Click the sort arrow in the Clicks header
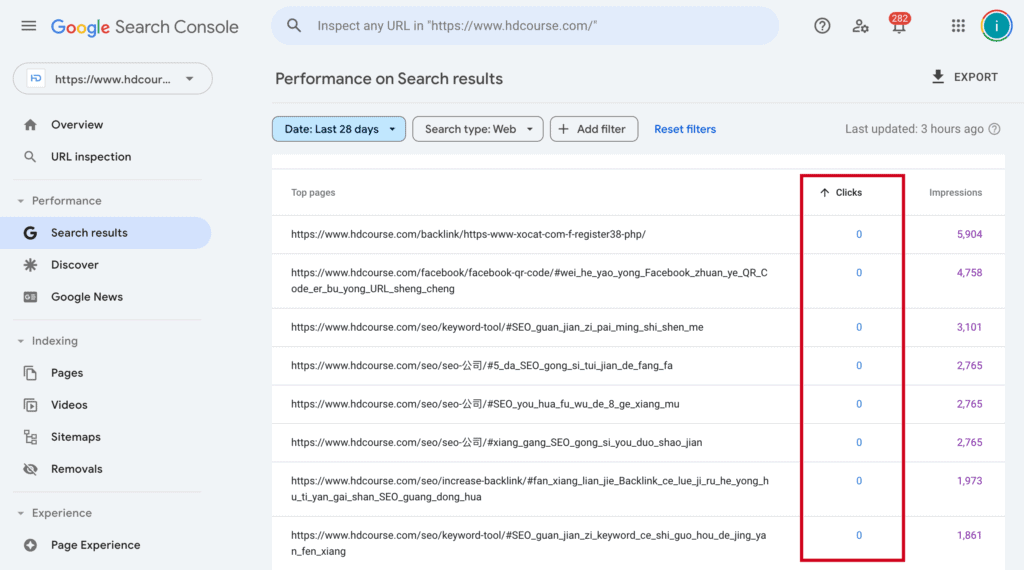This screenshot has height=570, width=1024. pos(825,193)
